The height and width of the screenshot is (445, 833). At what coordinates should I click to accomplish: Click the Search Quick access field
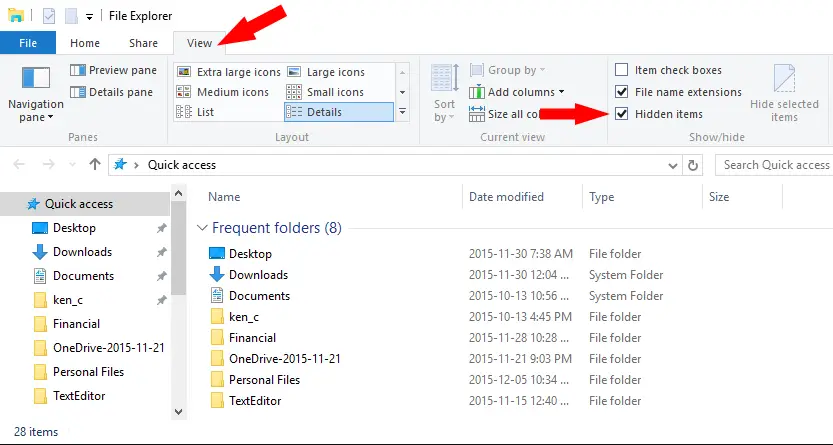[774, 165]
